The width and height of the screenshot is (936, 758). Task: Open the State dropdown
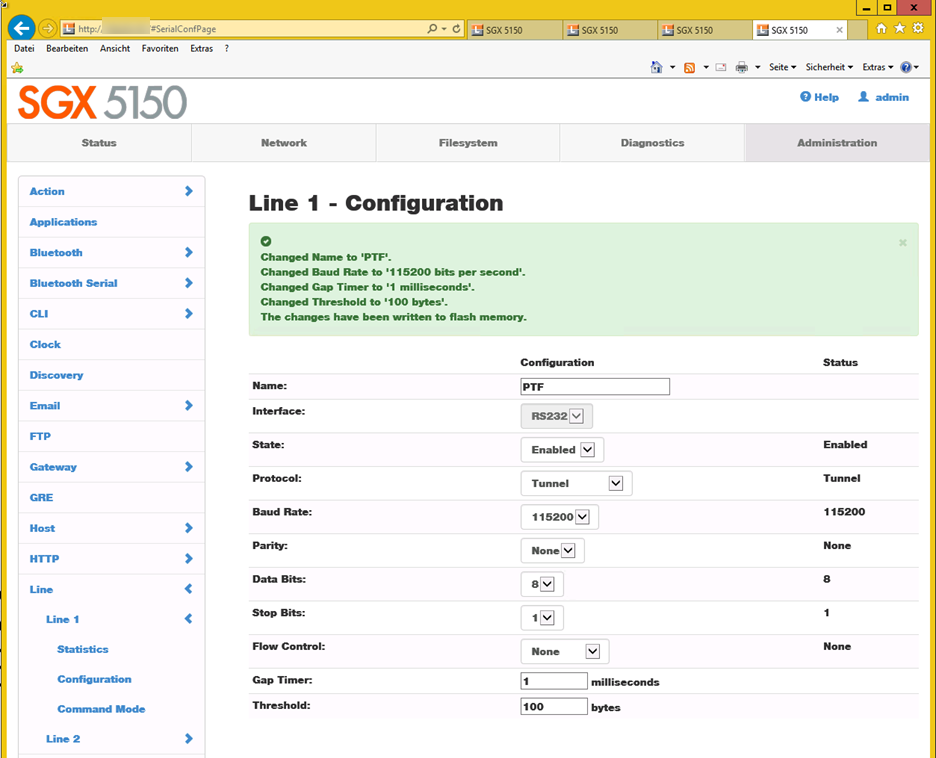(x=562, y=449)
